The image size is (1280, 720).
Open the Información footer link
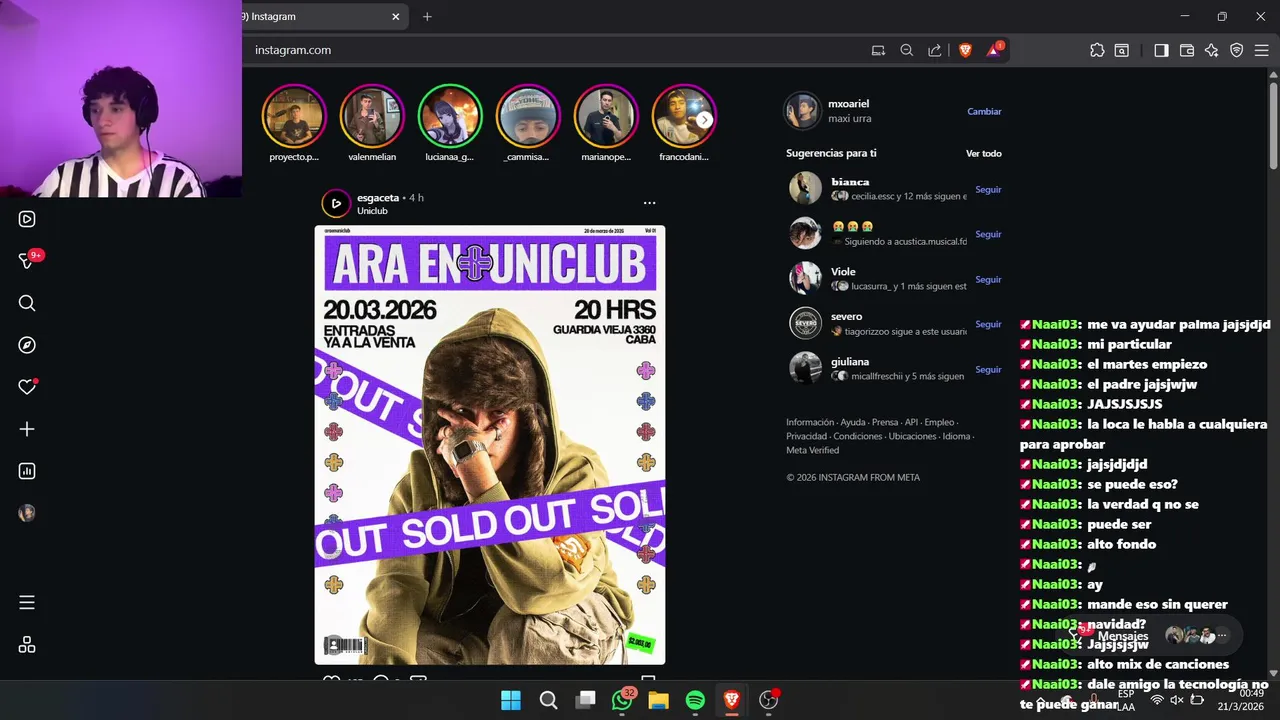[x=810, y=423]
